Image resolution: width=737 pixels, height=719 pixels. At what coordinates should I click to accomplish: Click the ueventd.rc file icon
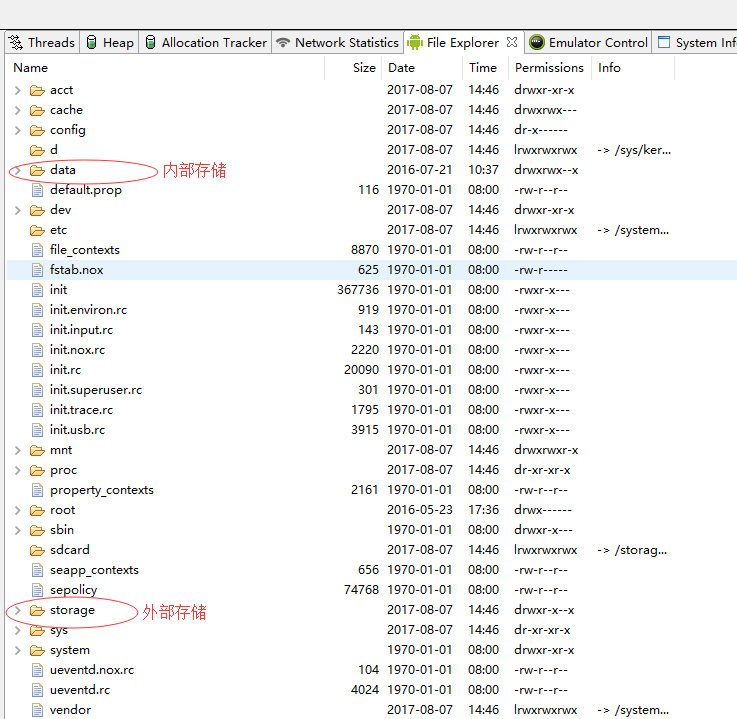(37, 690)
